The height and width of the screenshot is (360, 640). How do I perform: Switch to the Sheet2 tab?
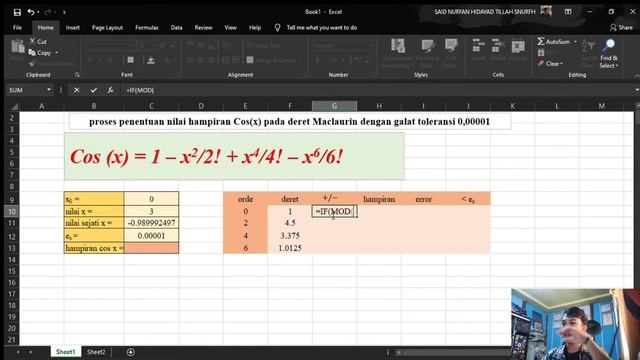tap(96, 352)
